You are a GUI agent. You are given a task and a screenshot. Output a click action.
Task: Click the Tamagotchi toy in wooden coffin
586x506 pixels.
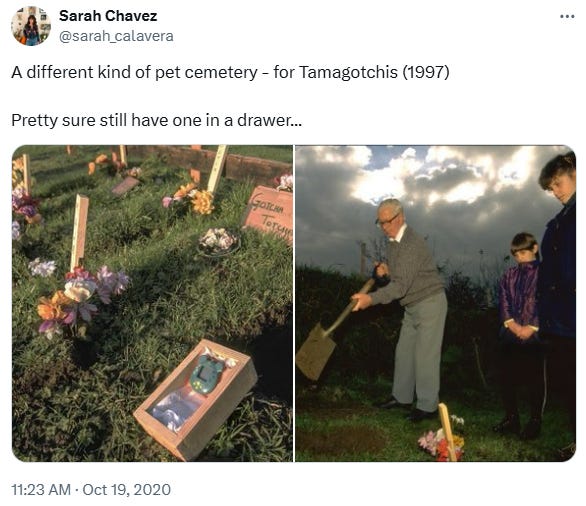tap(207, 374)
